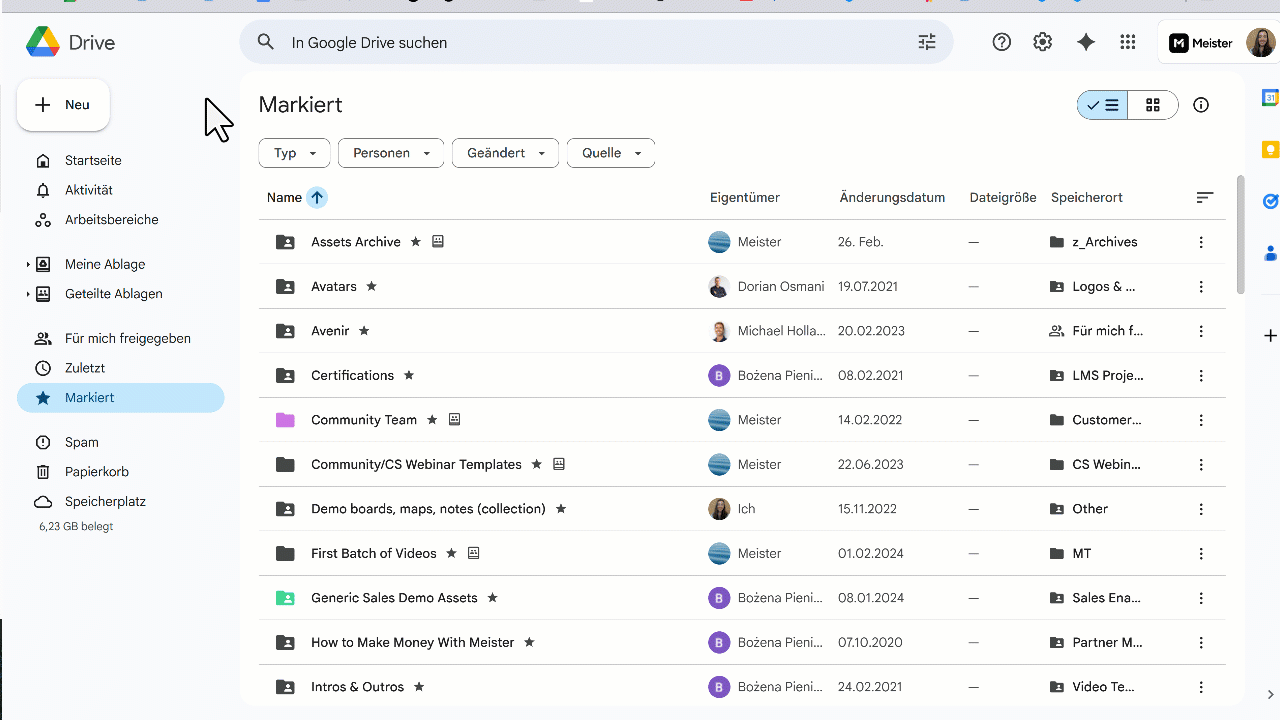The width and height of the screenshot is (1280, 720).
Task: Click the Meister organization badge
Action: click(1201, 43)
